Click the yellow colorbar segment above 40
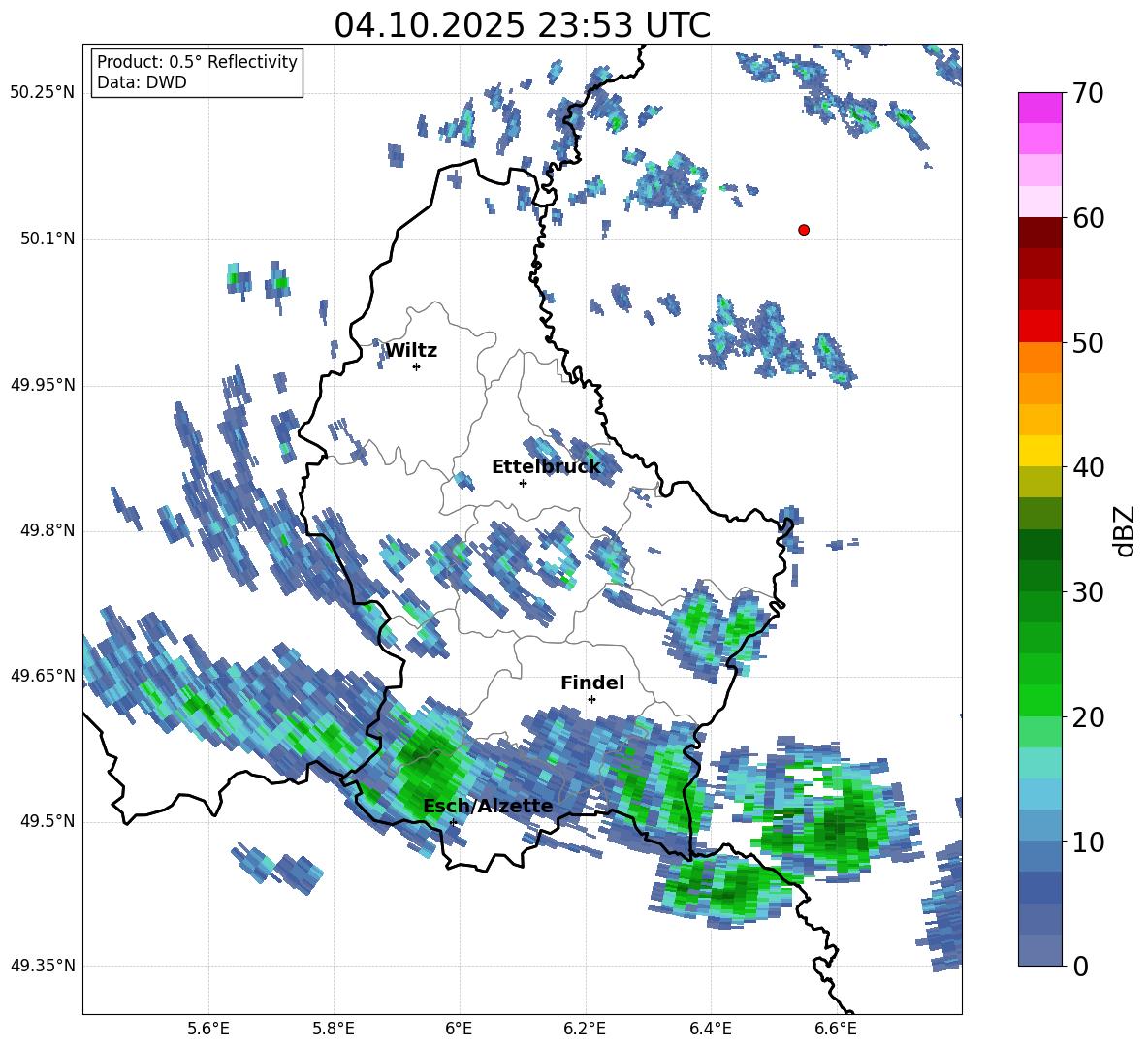 pos(1039,451)
